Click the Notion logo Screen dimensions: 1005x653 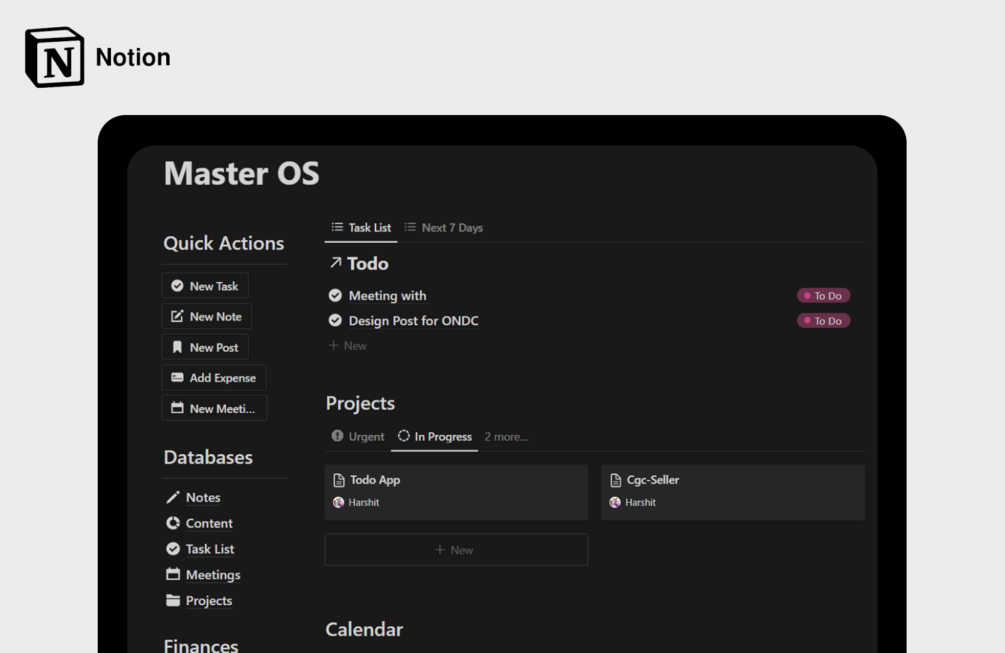click(x=53, y=55)
